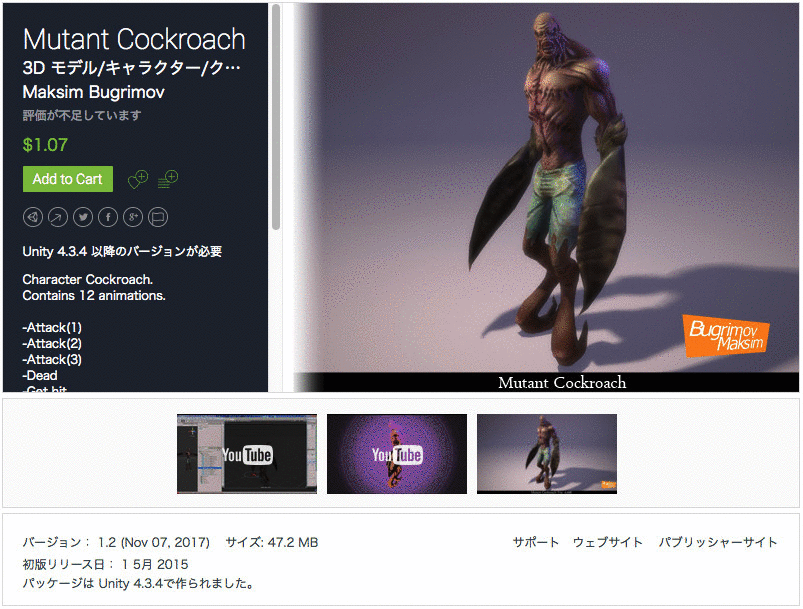Screen dimensions: 803x609
Task: Open the Maksim Bugrimov publisher link
Action: 94,92
